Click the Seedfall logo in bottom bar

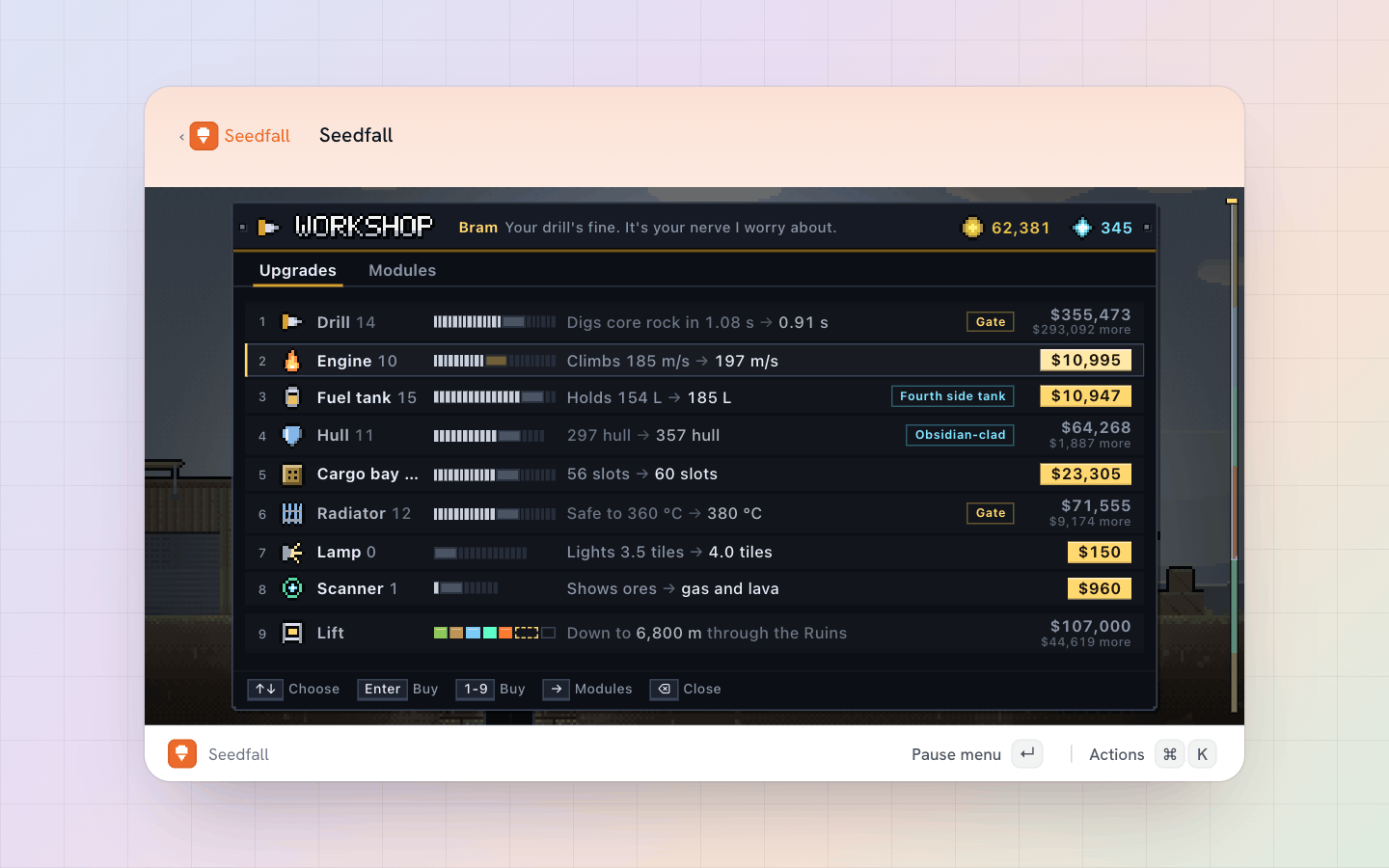182,754
